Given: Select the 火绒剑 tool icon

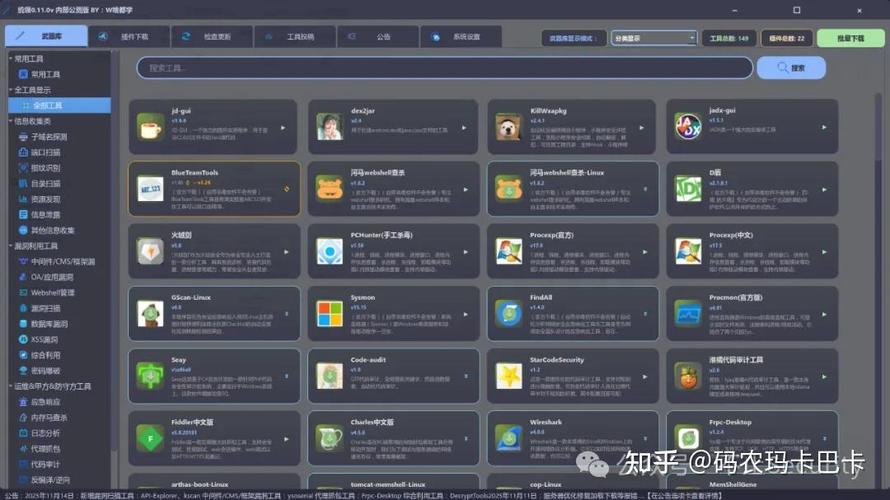Looking at the screenshot, I should click(150, 251).
